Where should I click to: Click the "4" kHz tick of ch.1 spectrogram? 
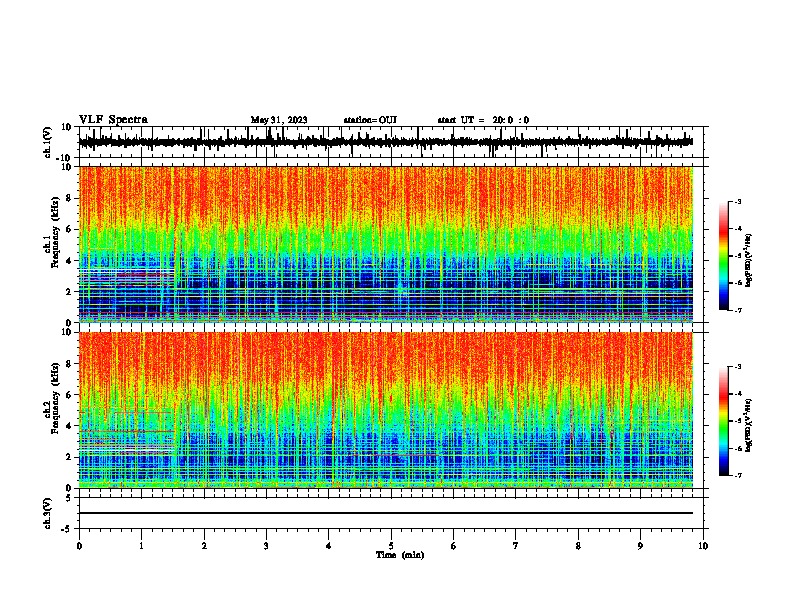[x=69, y=261]
